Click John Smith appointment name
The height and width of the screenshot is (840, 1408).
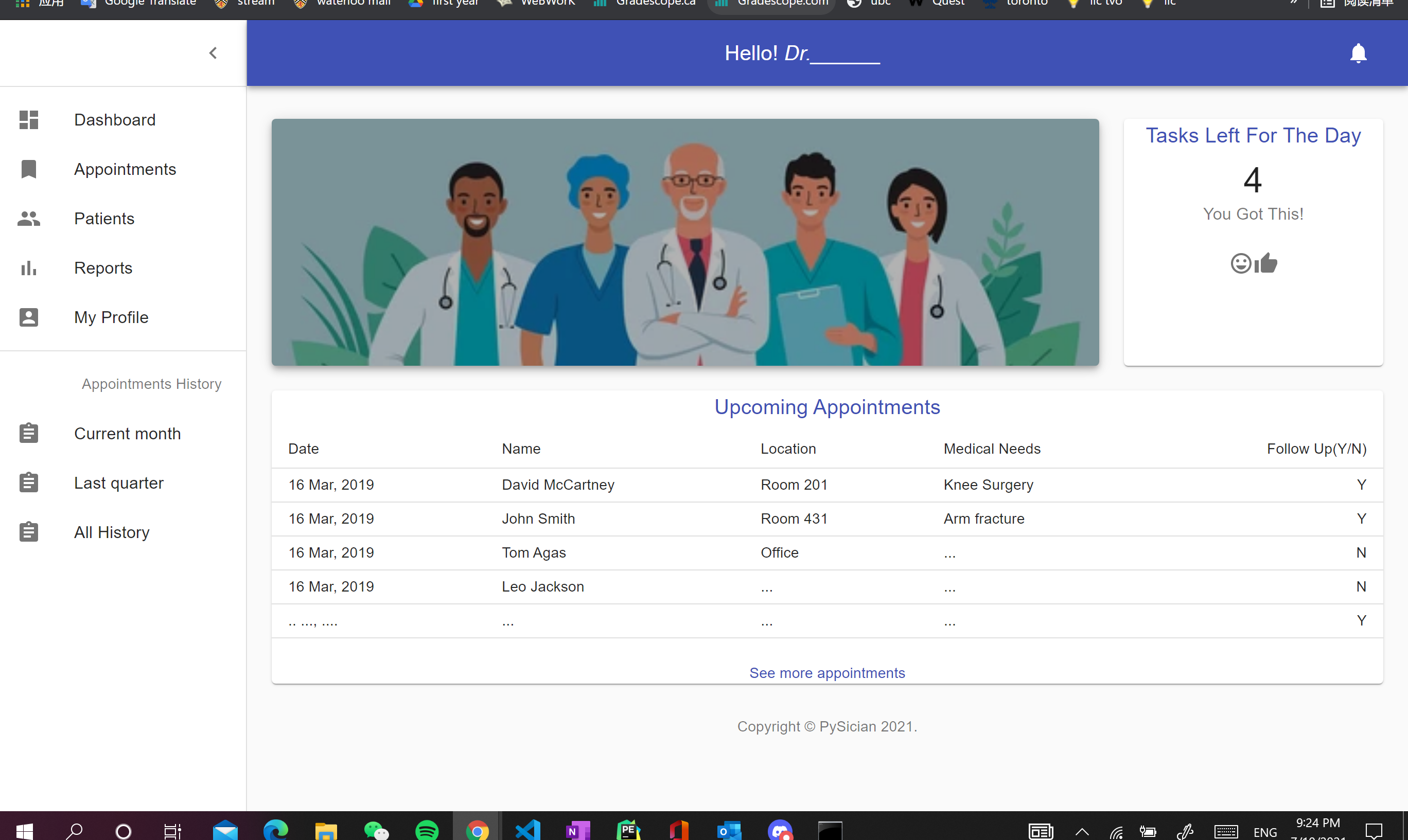tap(538, 519)
